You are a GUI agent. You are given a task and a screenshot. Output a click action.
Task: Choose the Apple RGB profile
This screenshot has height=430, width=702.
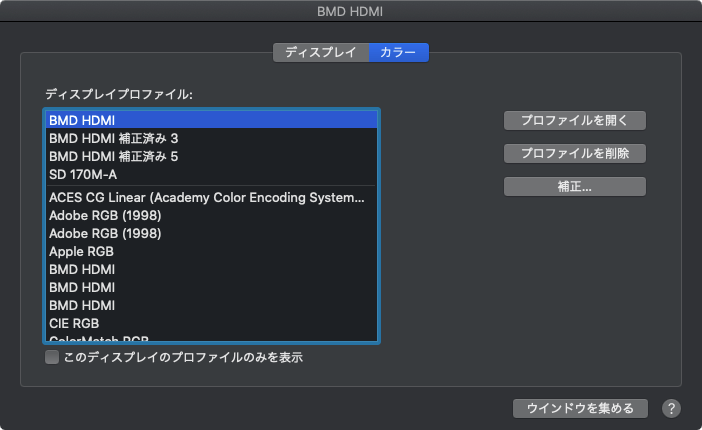pos(211,251)
